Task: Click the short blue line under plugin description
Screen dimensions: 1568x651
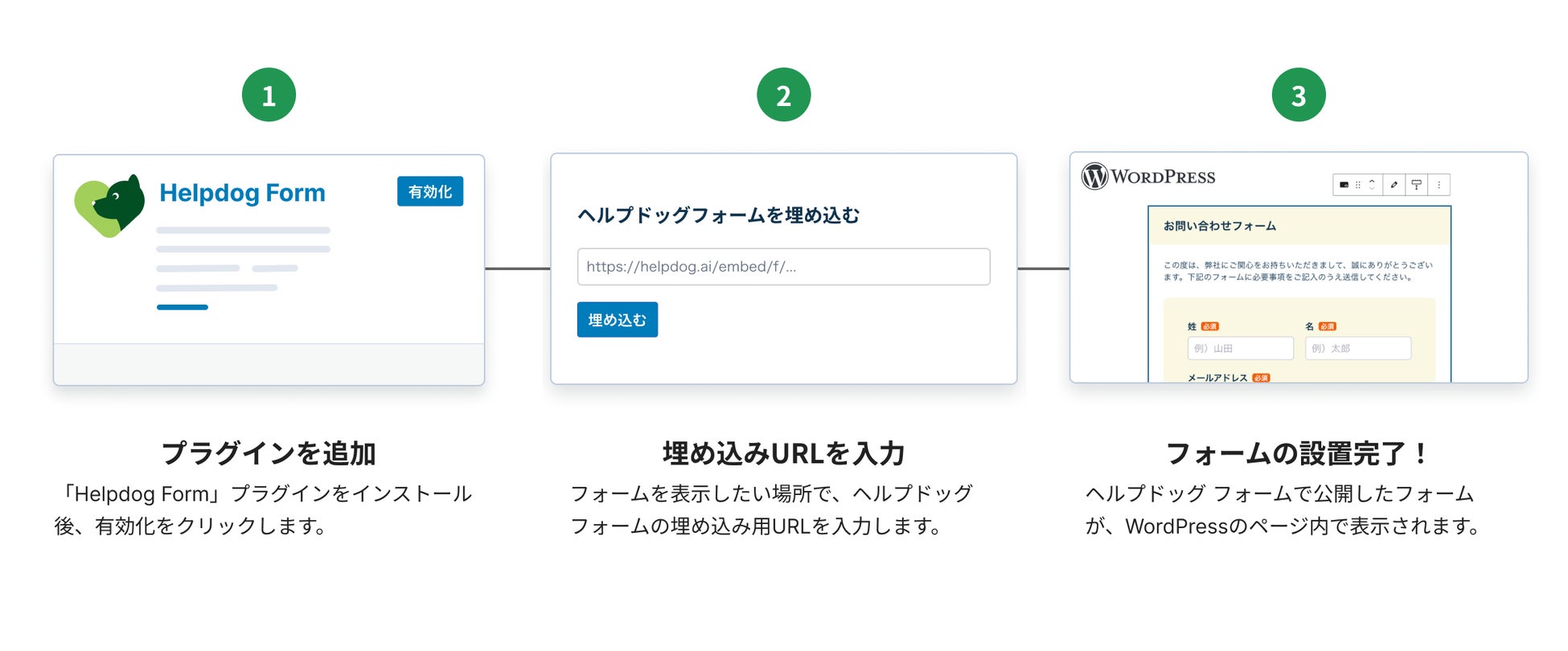Action: (183, 307)
